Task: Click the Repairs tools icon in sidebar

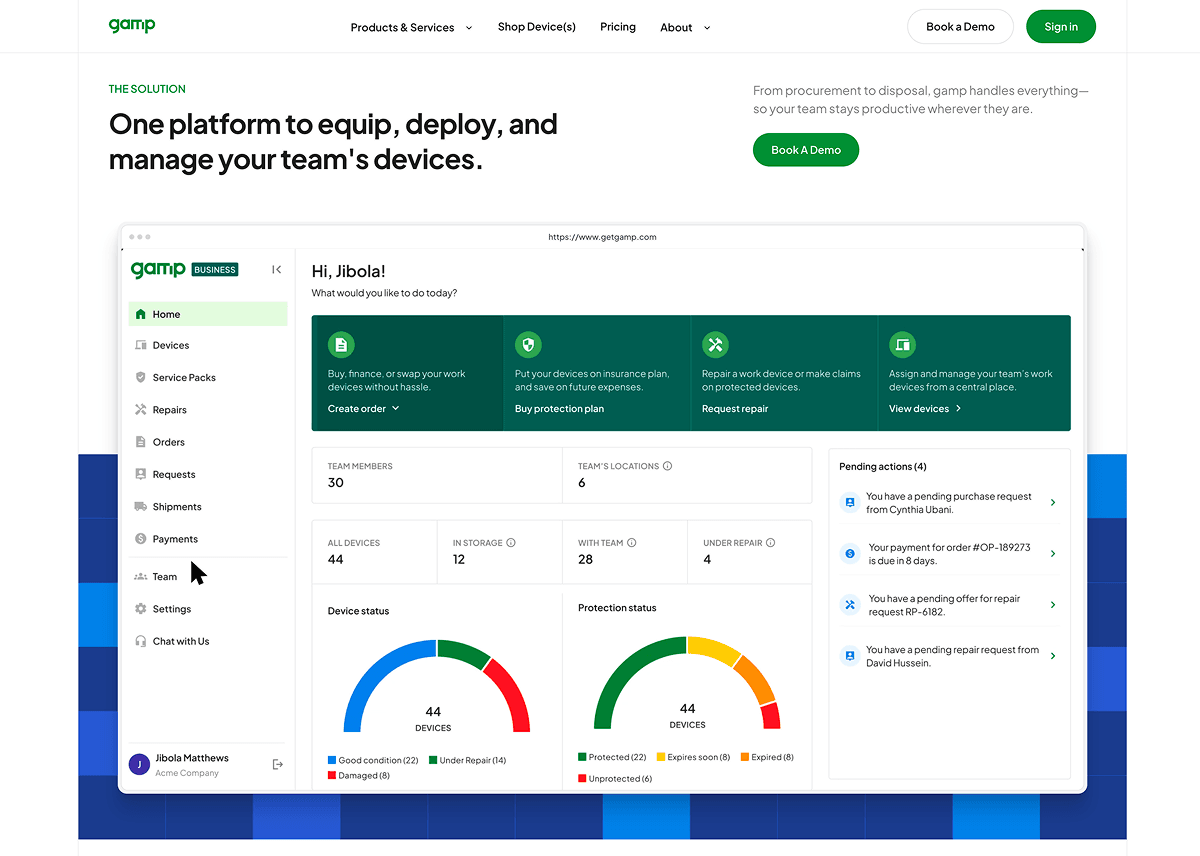Action: (x=141, y=410)
